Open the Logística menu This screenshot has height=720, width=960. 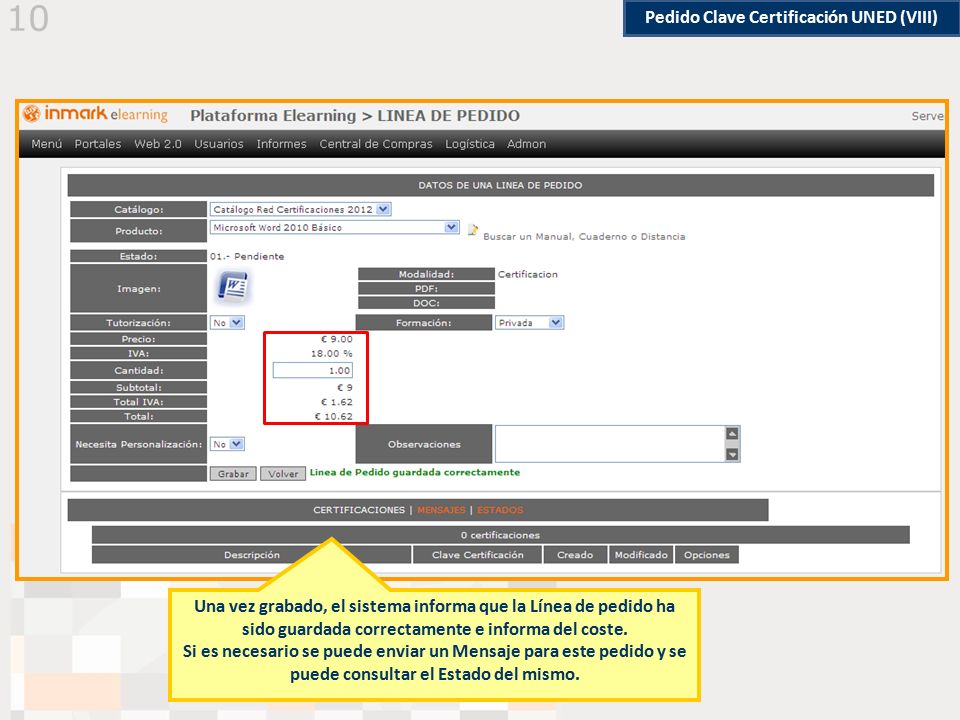470,144
